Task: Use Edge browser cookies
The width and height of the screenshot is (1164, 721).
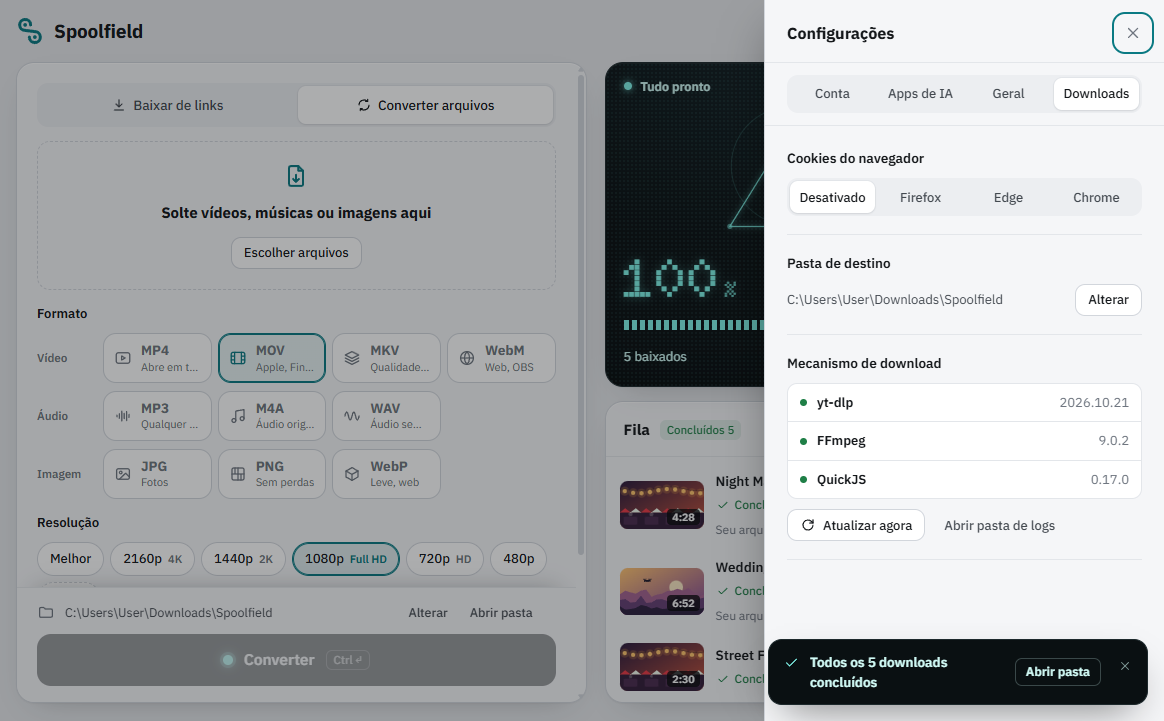Action: tap(1008, 198)
